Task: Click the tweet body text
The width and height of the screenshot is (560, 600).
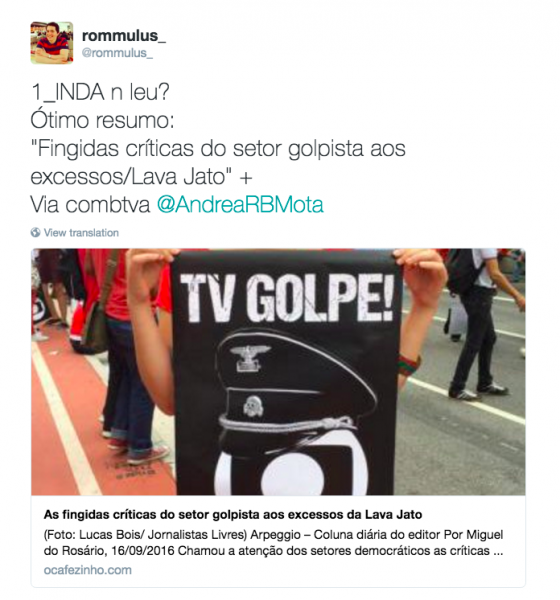Action: point(218,148)
